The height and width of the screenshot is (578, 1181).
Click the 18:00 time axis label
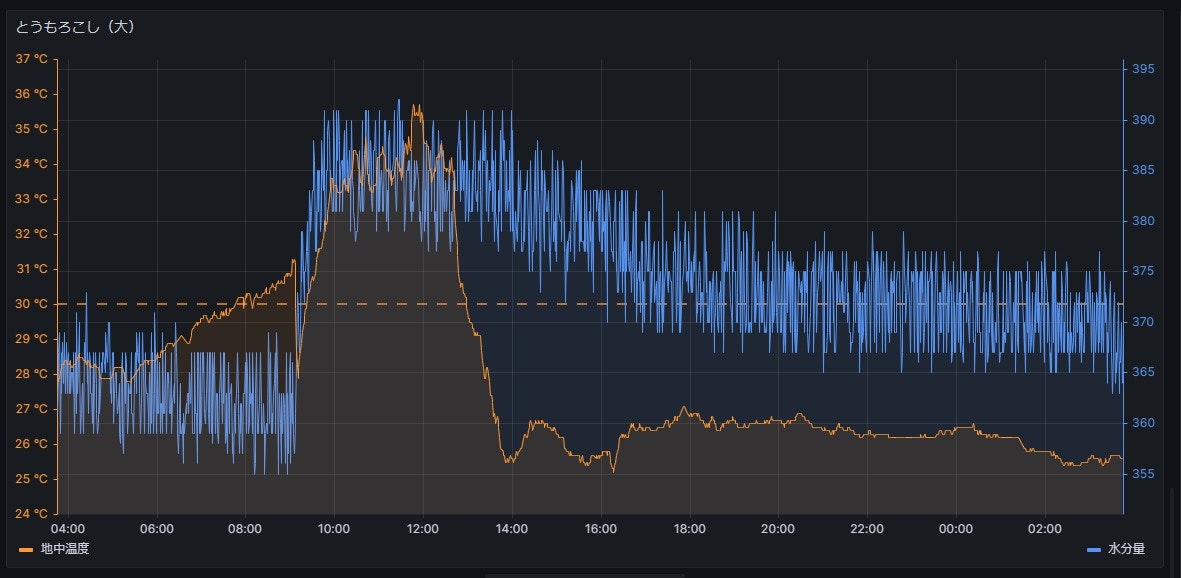(690, 529)
